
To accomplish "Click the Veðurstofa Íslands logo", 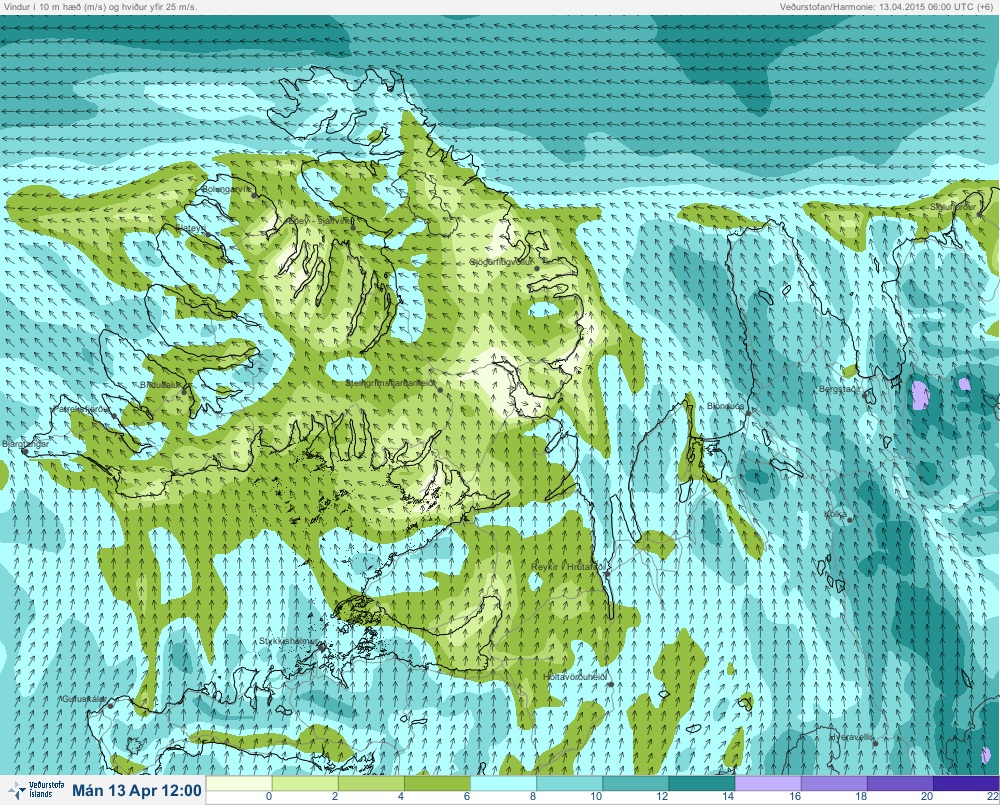I will (x=37, y=790).
